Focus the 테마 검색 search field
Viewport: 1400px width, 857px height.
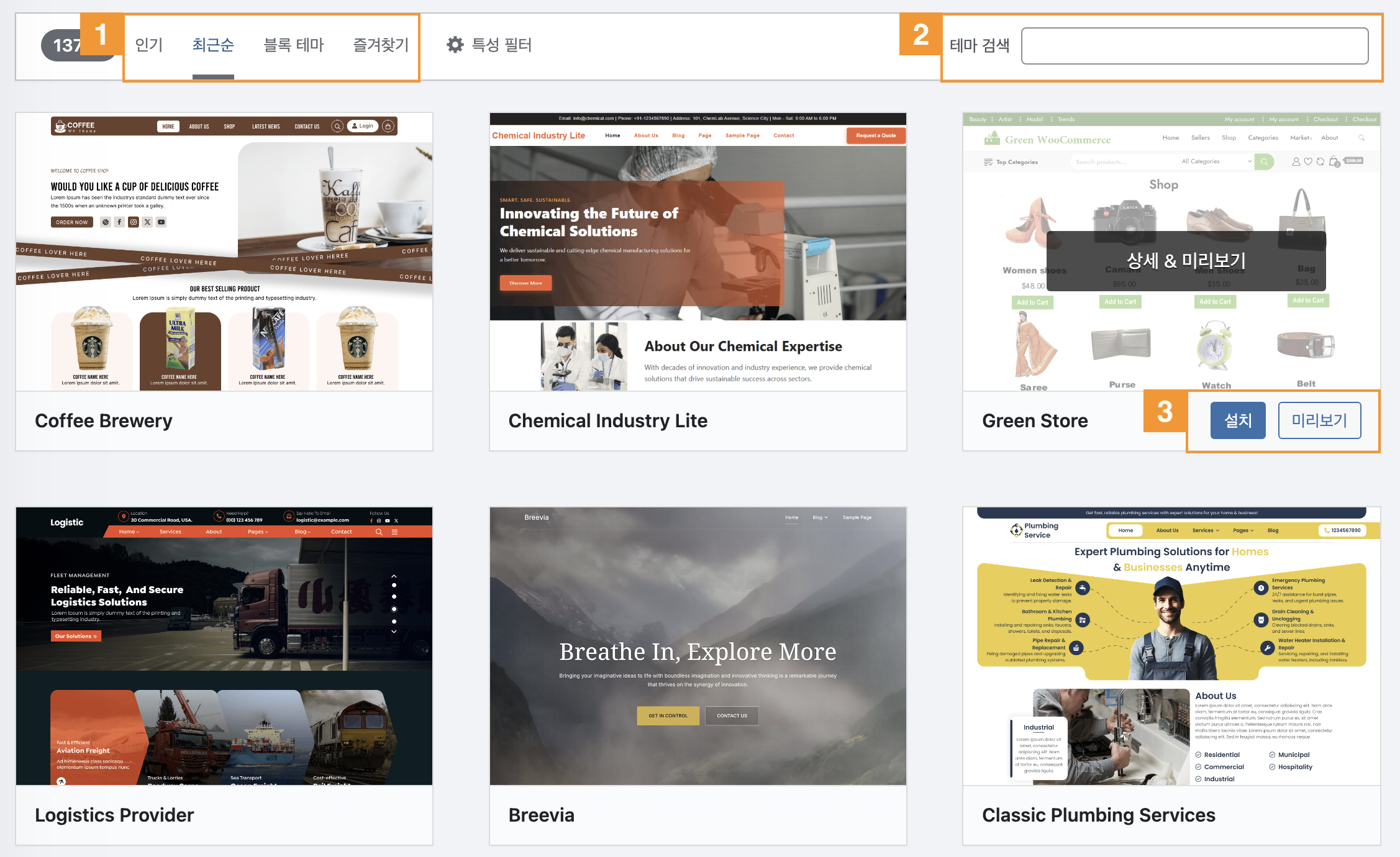[x=1194, y=45]
